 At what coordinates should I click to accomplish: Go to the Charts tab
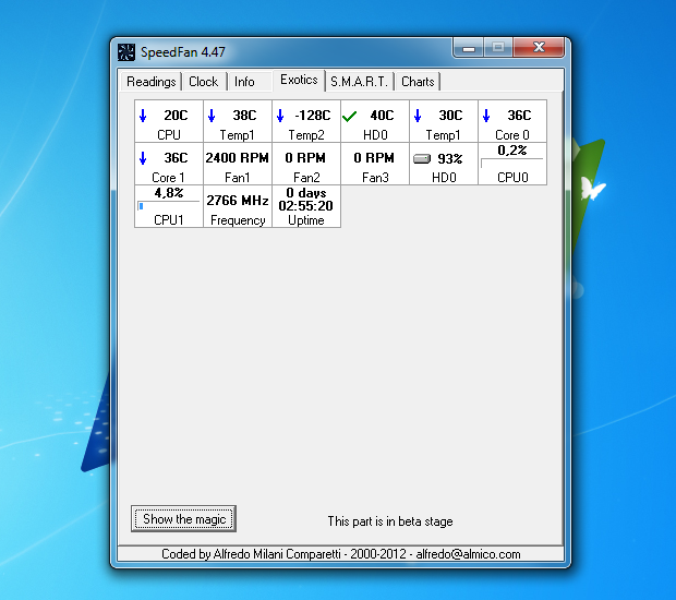[x=418, y=82]
